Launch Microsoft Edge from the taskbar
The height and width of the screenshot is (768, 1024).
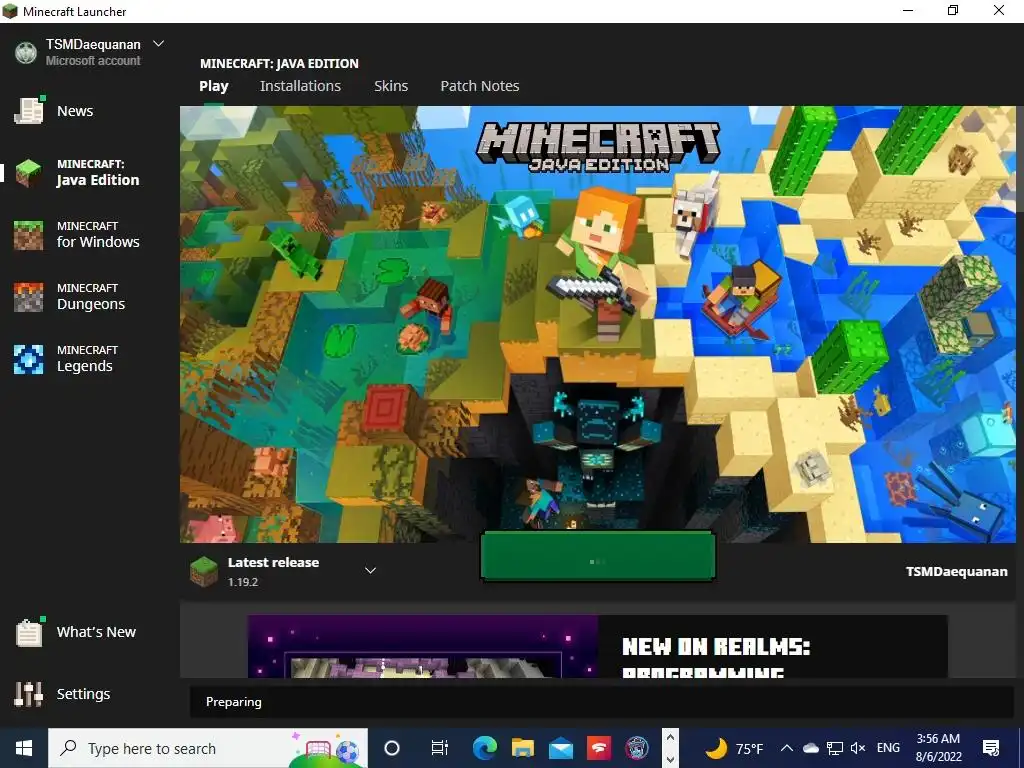point(485,748)
